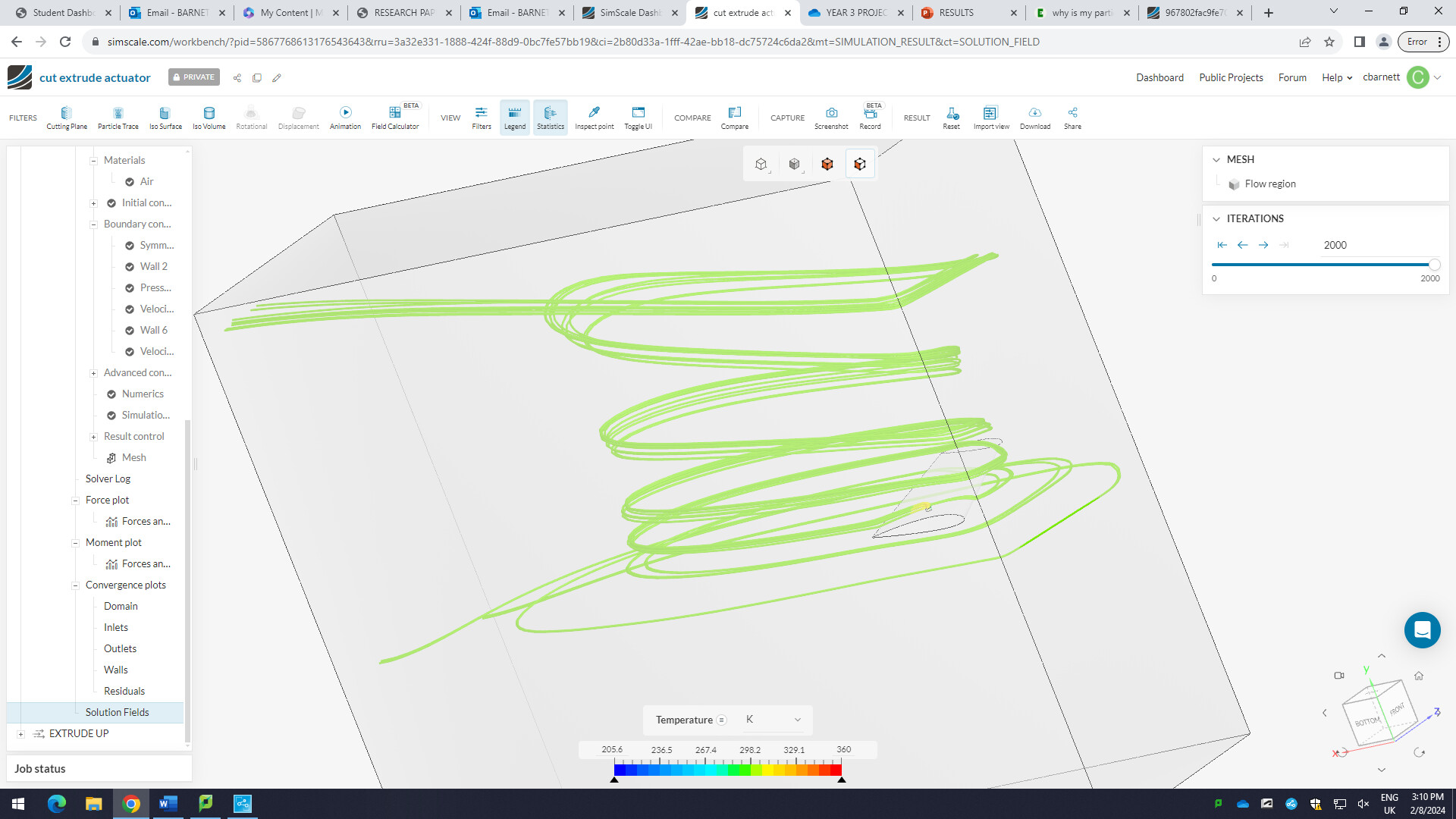Open the Solver Log
The width and height of the screenshot is (1456, 819).
pyautogui.click(x=108, y=479)
